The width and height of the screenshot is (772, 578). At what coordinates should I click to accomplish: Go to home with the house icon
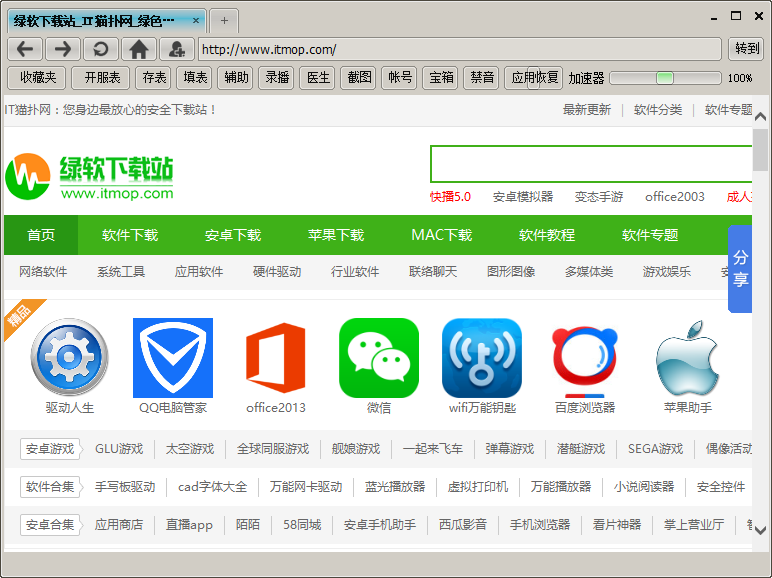[139, 49]
